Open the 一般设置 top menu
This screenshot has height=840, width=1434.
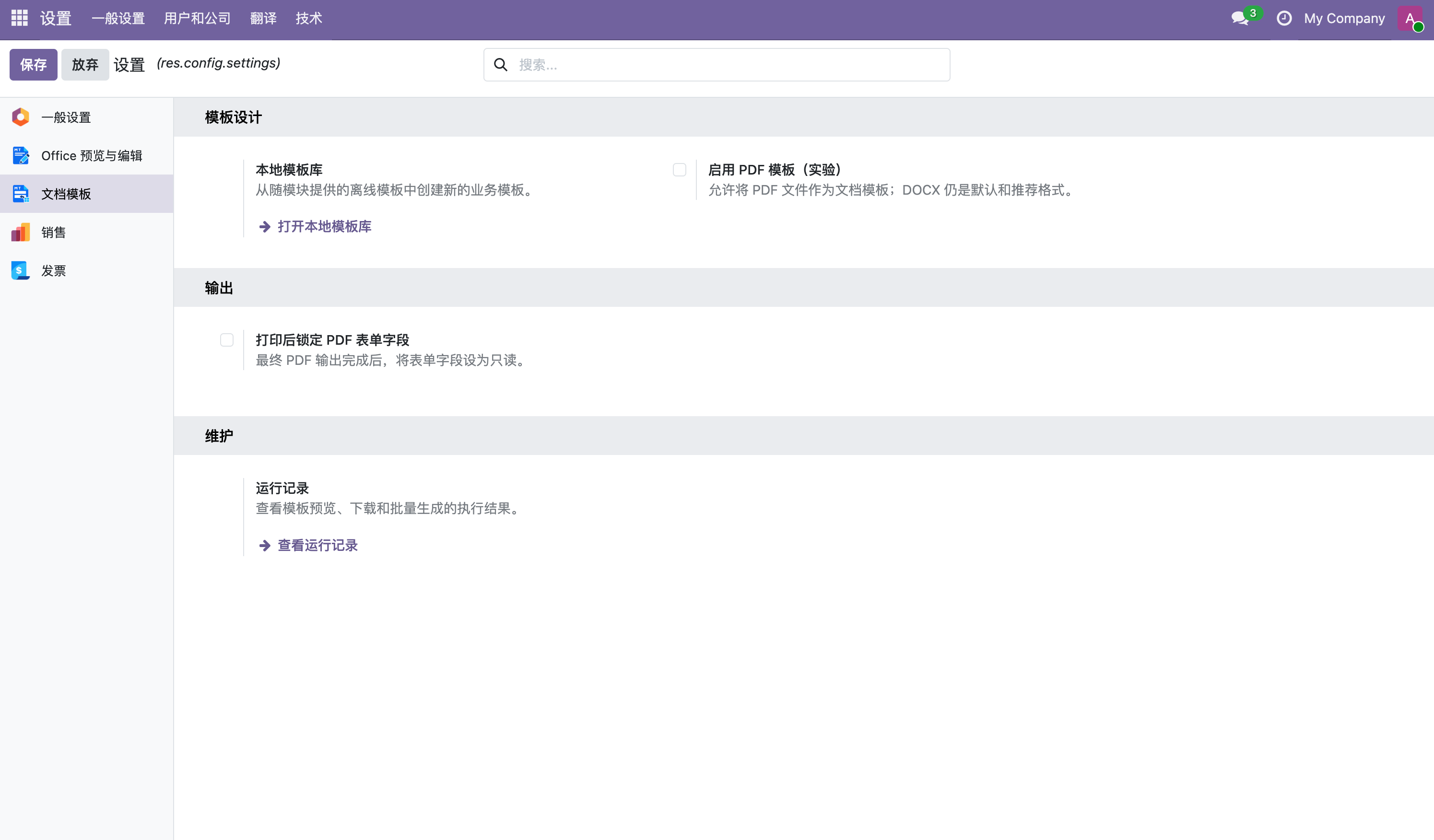(x=118, y=18)
